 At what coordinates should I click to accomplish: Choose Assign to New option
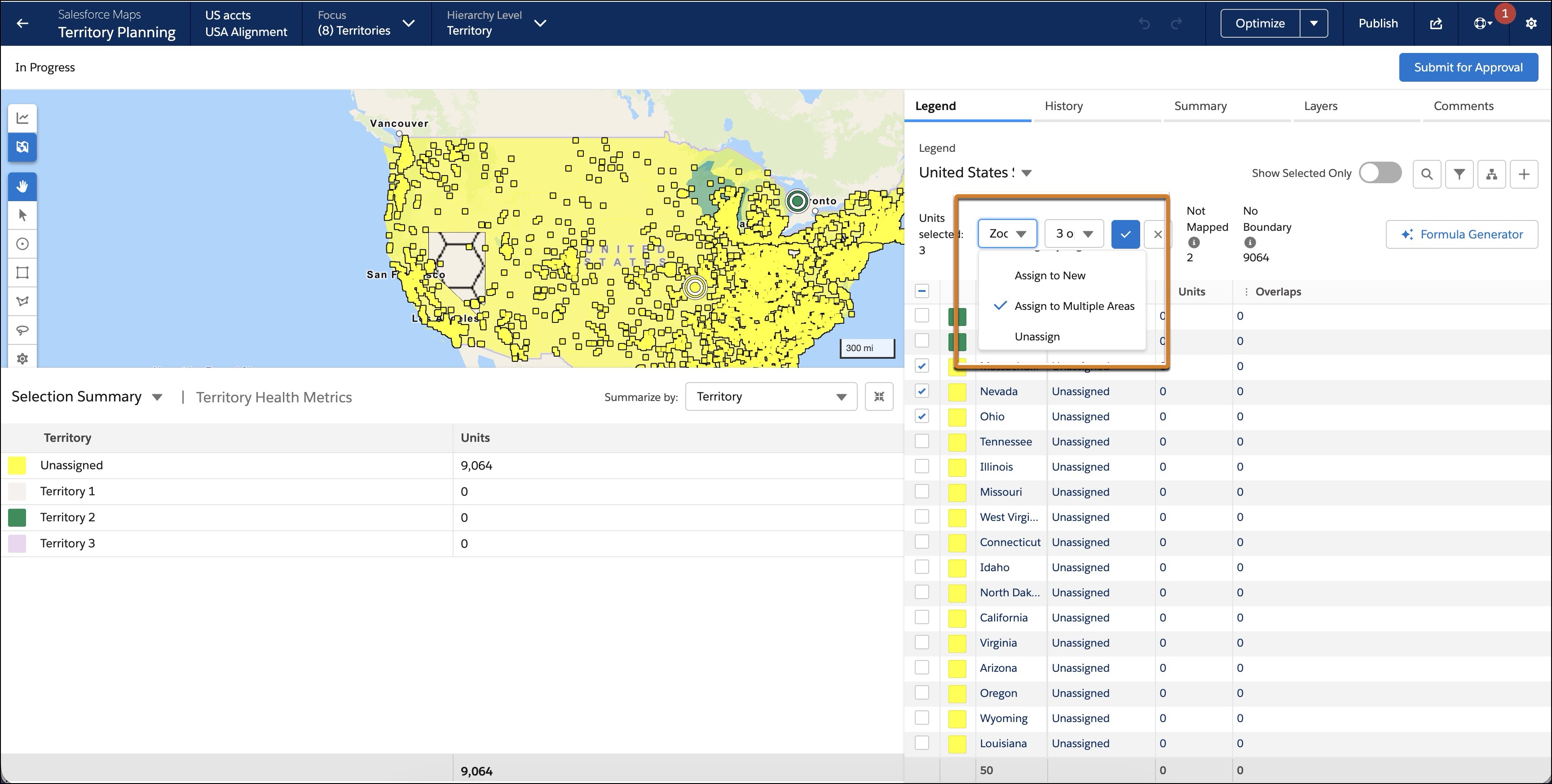pyautogui.click(x=1049, y=275)
